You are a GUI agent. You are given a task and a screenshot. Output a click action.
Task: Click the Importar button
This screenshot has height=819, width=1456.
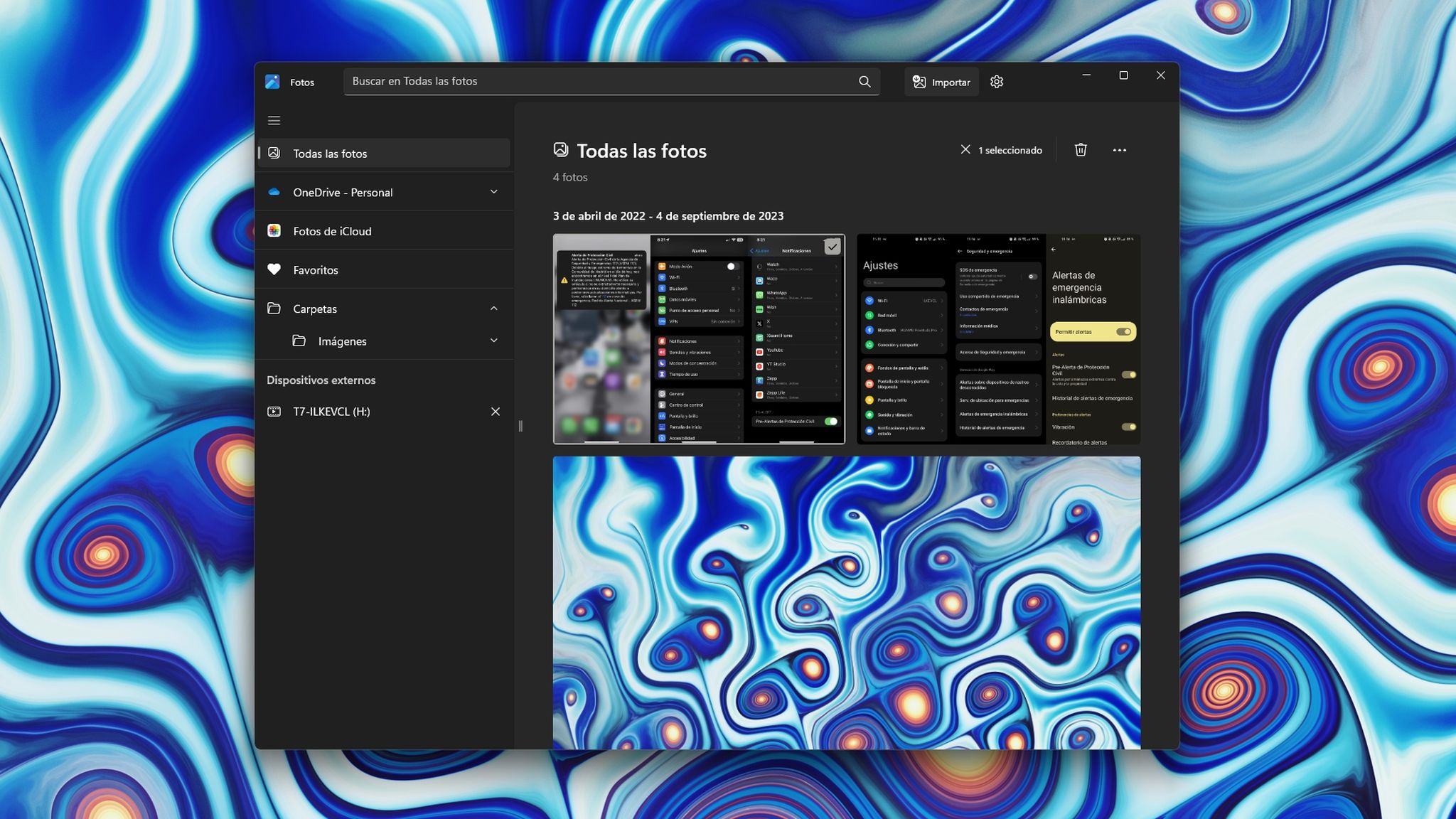(941, 82)
